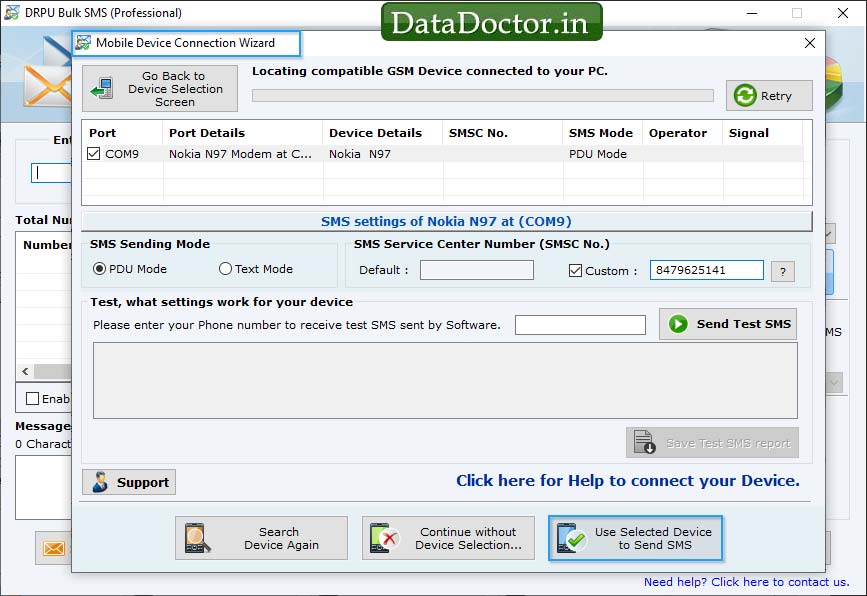Click 'SMS settings of Nokia N97 at (COM9)' header

[446, 221]
